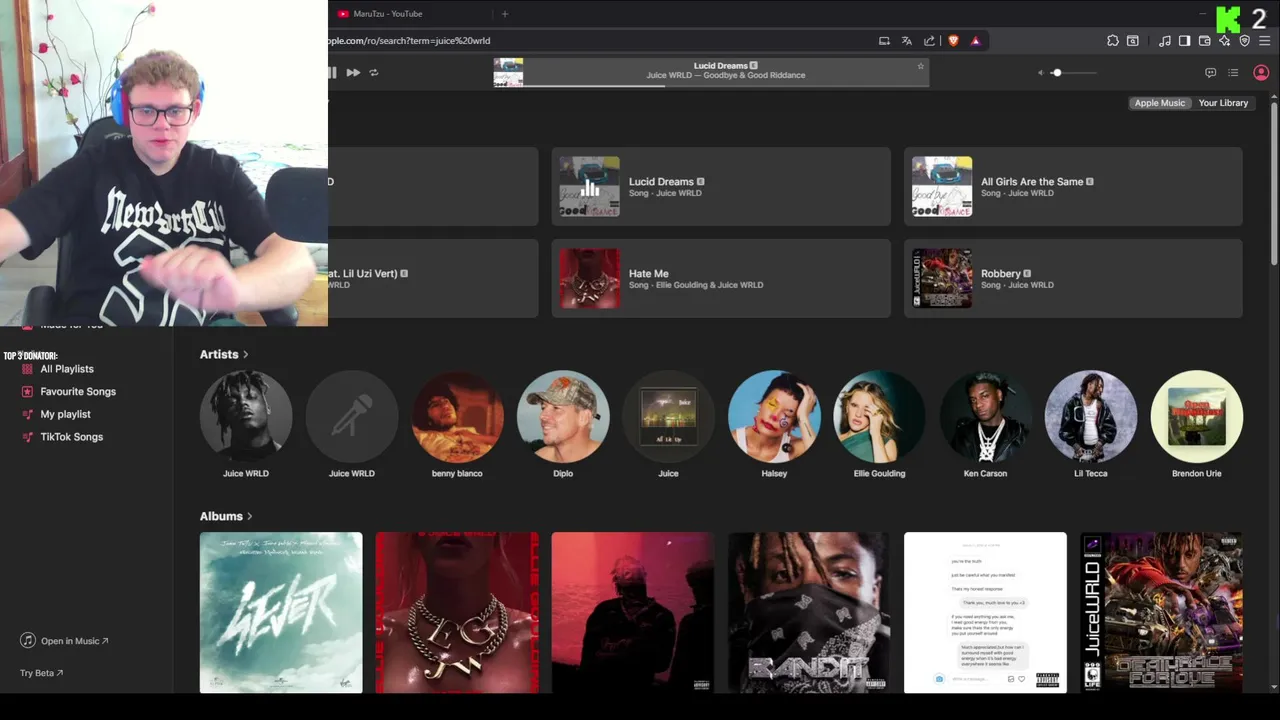This screenshot has height=720, width=1280.
Task: Switch to the Your Library tab
Action: pyautogui.click(x=1223, y=103)
